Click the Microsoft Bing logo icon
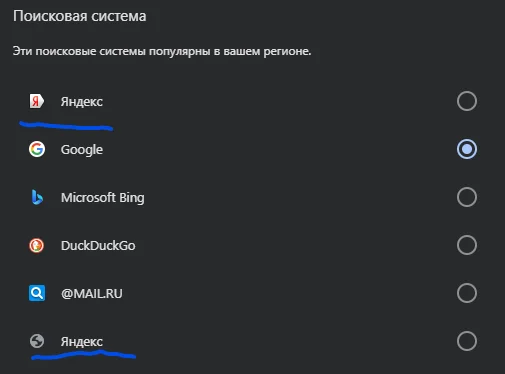The width and height of the screenshot is (505, 374). pos(37,197)
